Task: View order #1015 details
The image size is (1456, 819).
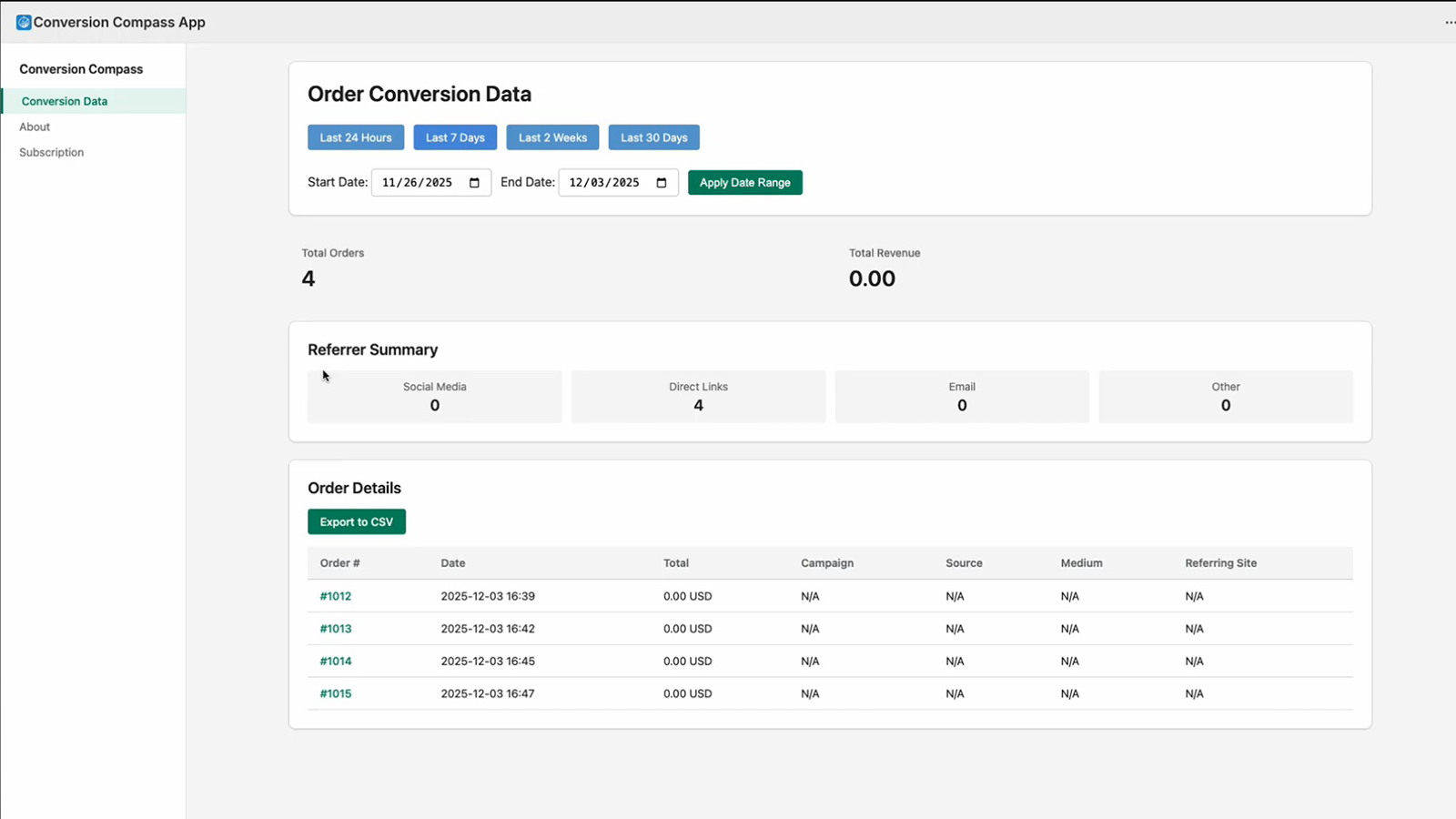Action: (x=336, y=693)
